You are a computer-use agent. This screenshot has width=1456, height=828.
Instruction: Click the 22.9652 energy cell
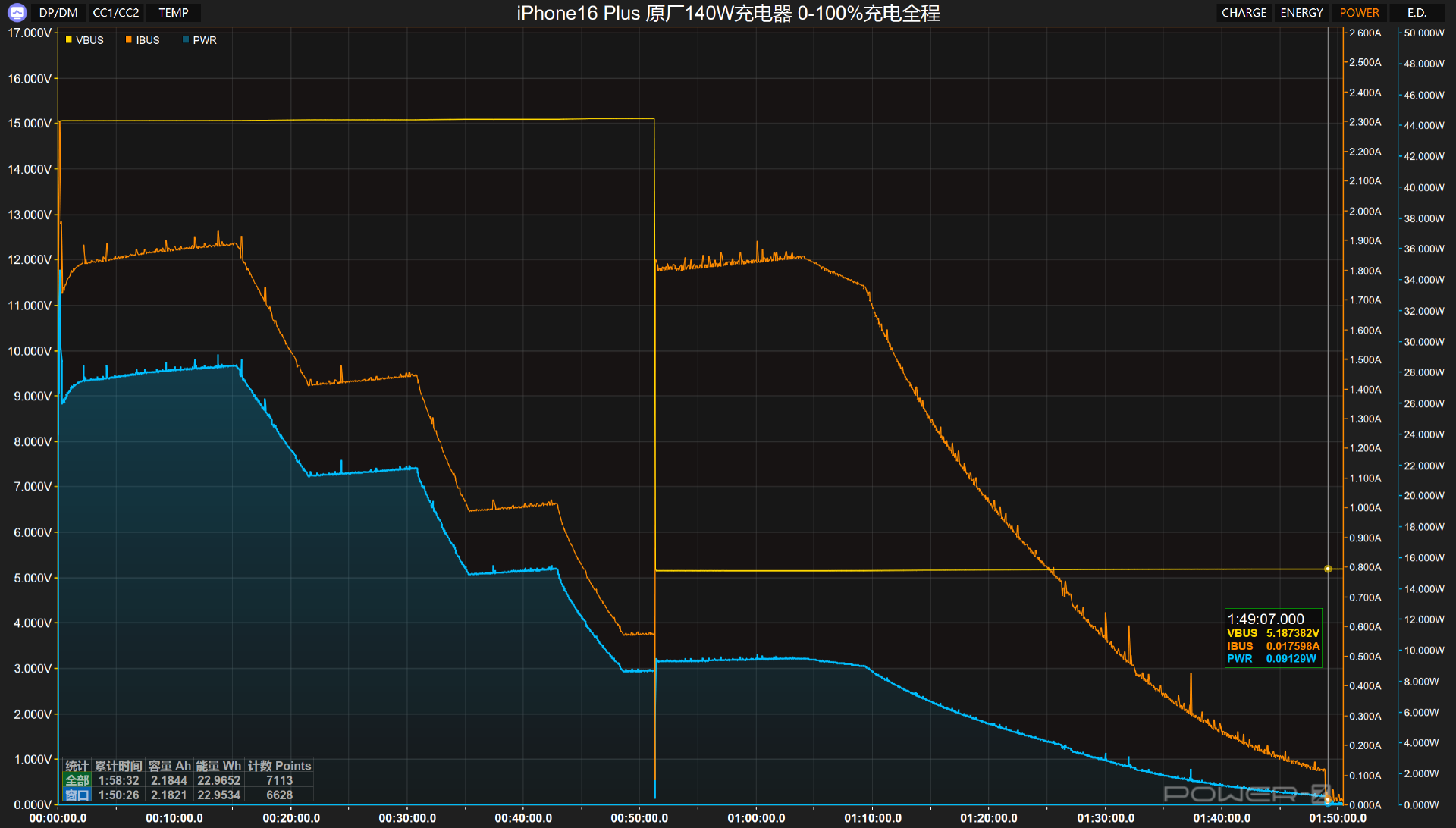(x=219, y=780)
